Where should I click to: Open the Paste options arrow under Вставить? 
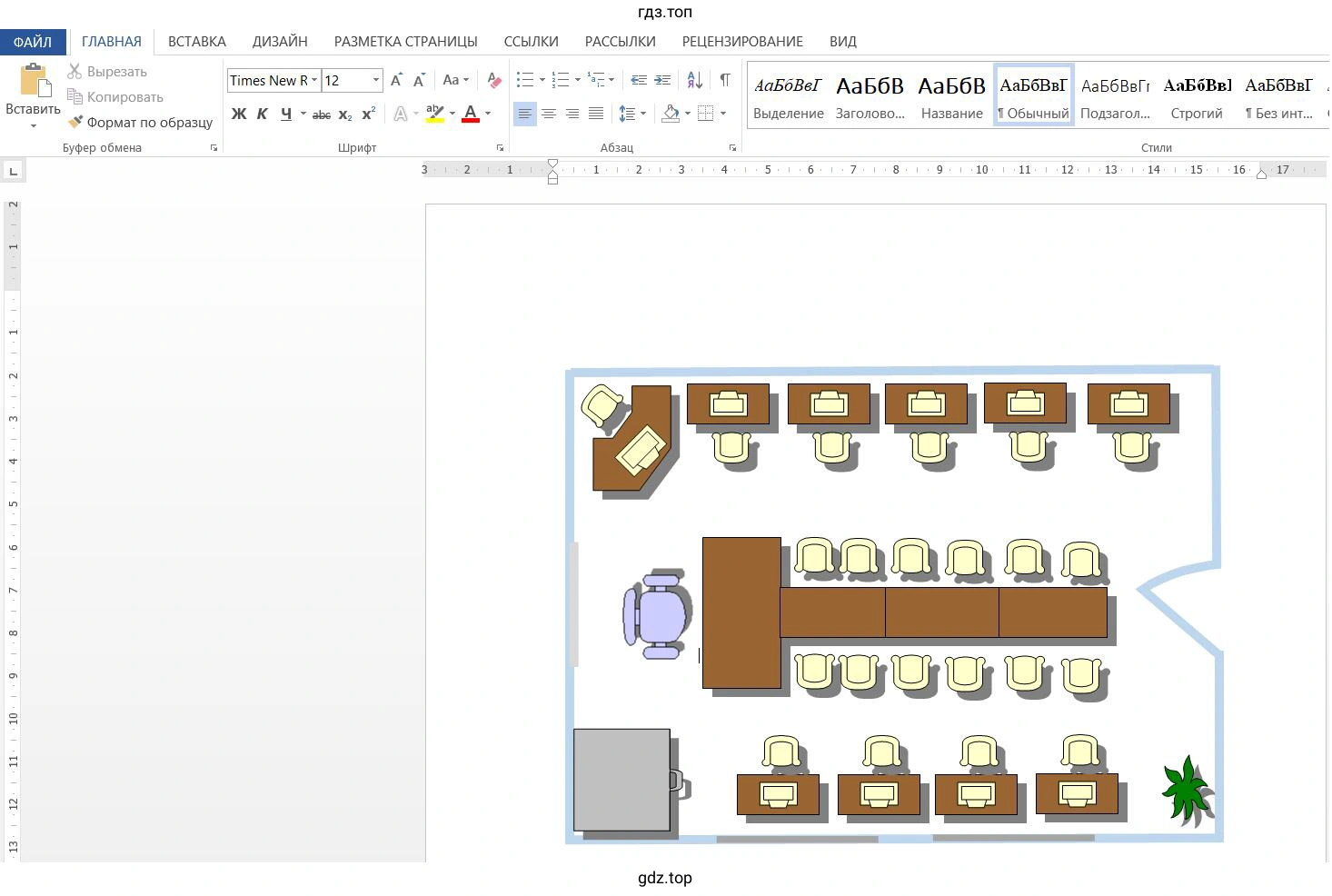click(x=34, y=125)
